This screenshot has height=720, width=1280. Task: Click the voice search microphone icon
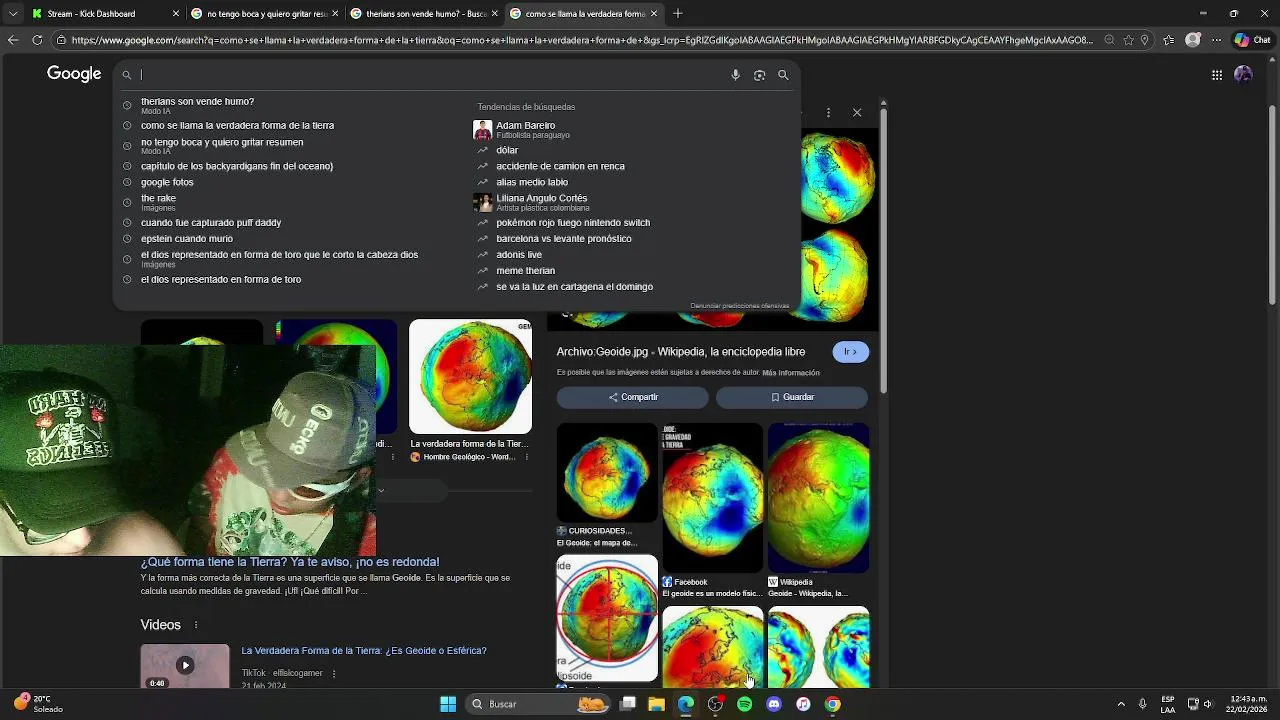click(x=735, y=75)
